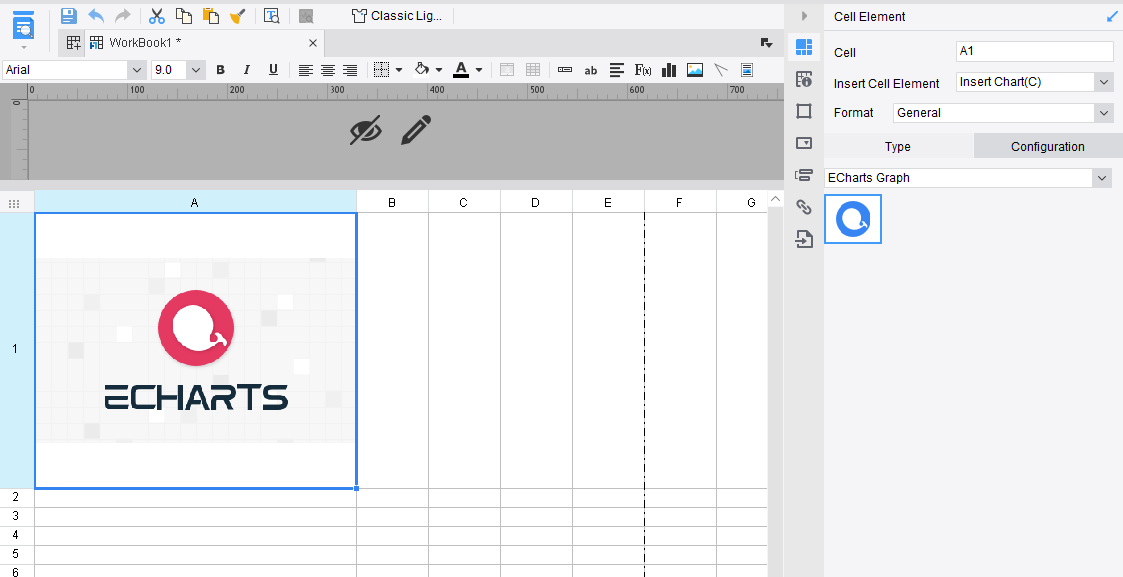Toggle bold formatting
This screenshot has width=1123, height=577.
tap(221, 69)
